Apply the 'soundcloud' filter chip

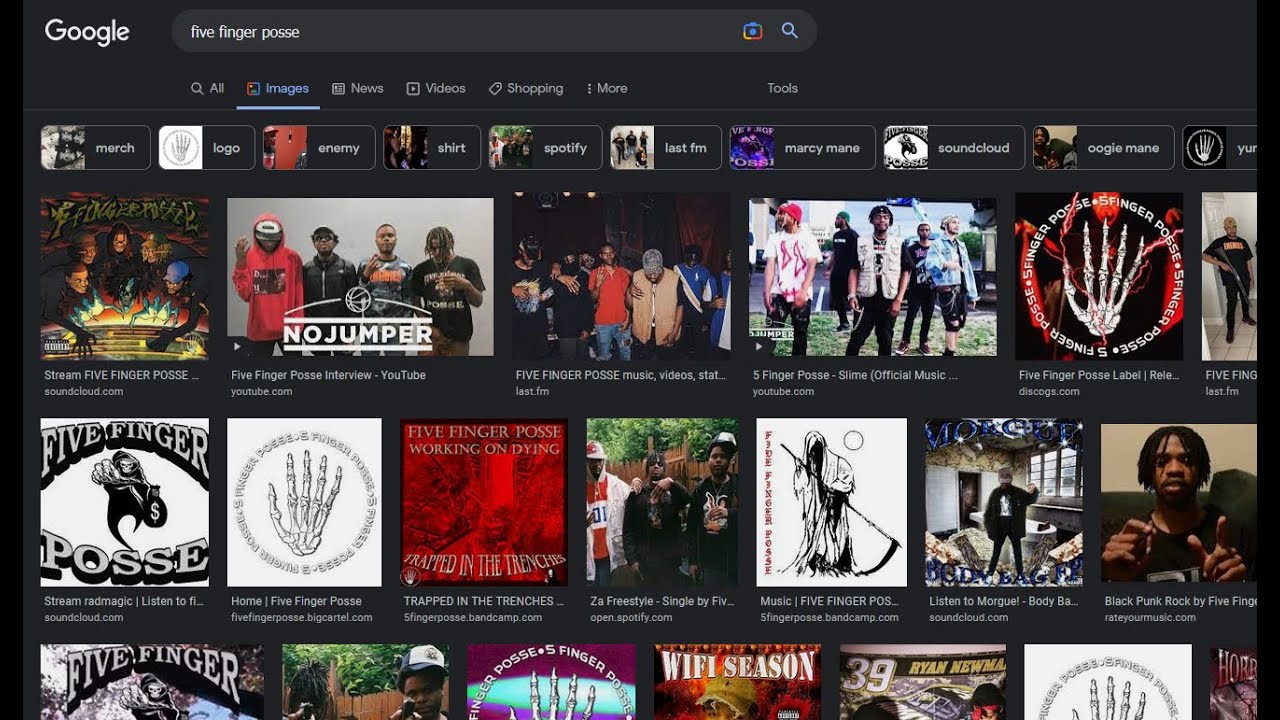tap(954, 148)
